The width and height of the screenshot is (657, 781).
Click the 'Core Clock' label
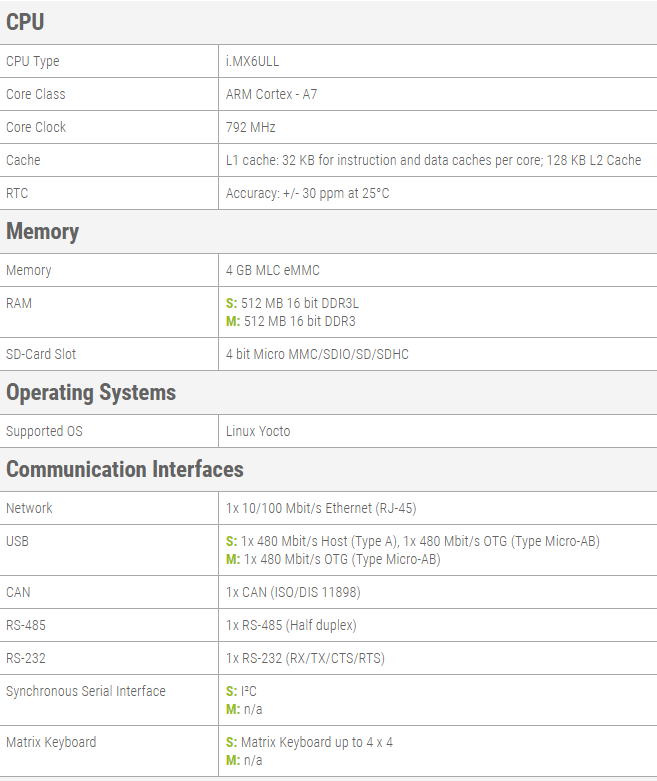[x=36, y=127]
